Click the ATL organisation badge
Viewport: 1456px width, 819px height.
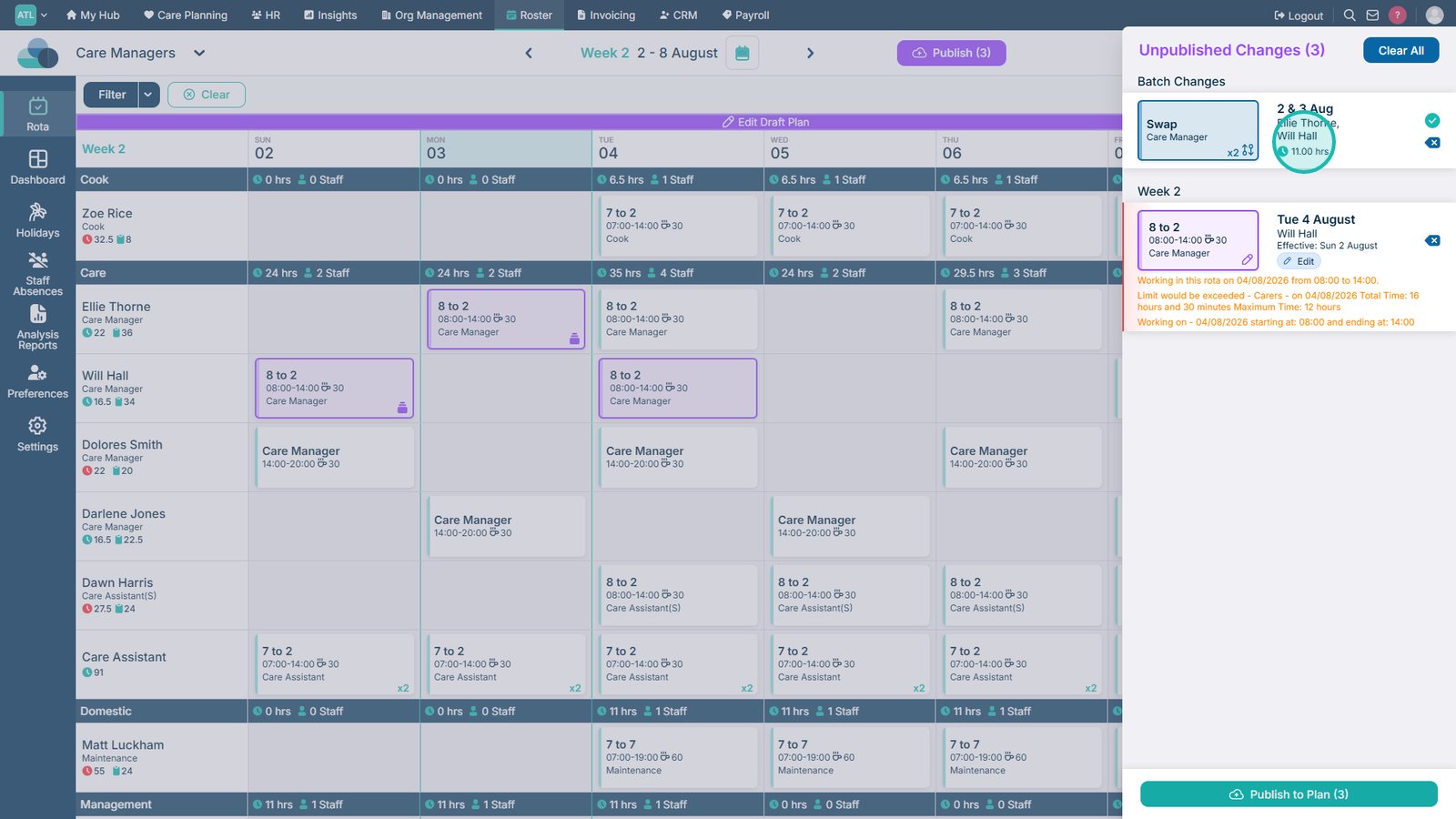[x=25, y=15]
